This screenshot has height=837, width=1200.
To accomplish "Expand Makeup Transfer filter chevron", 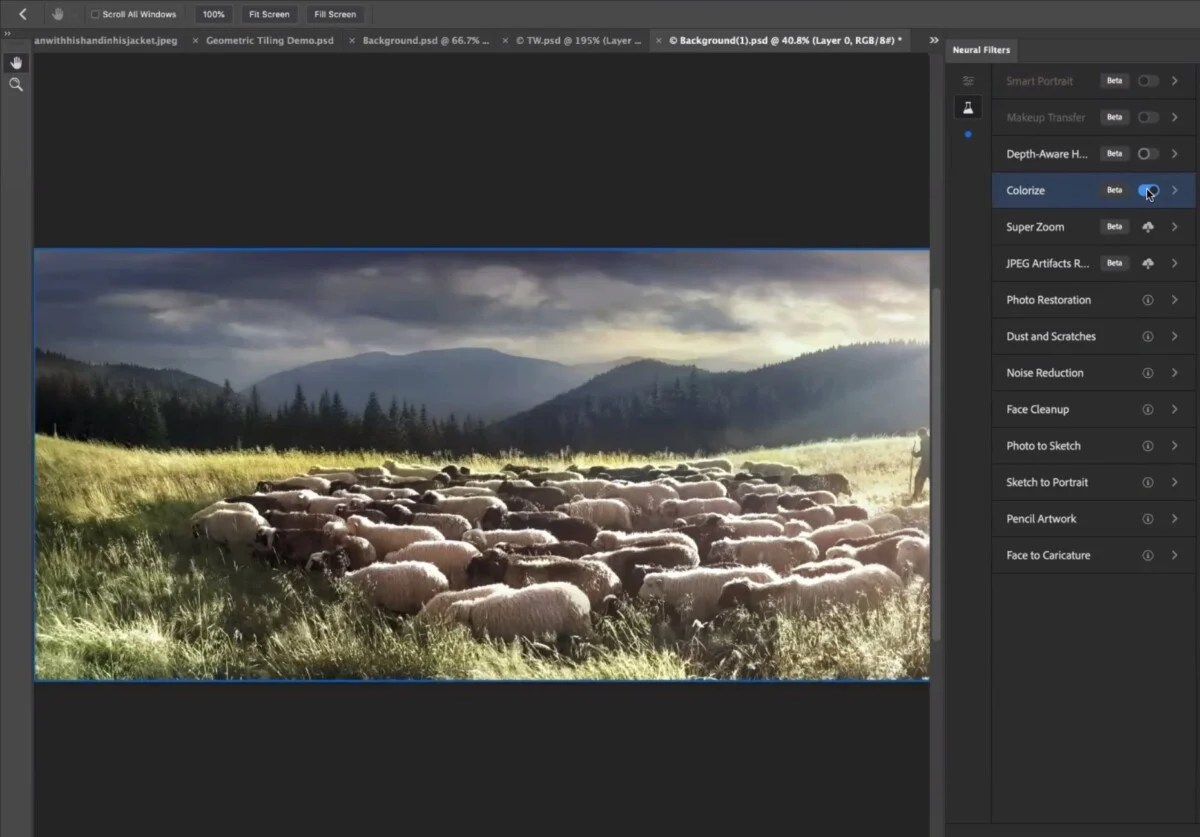I will [1175, 117].
